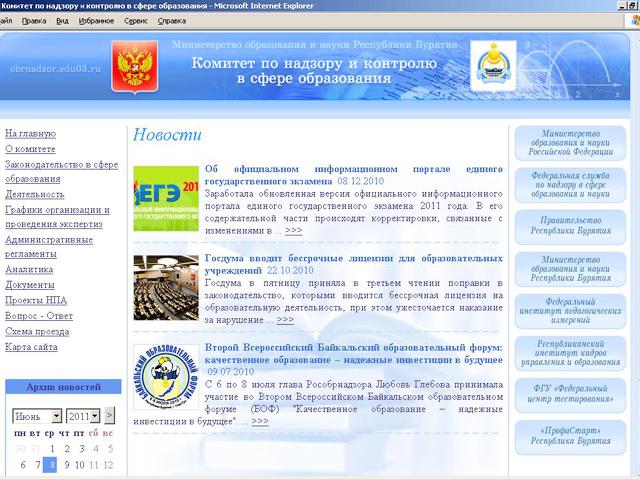Open the Схема проезда link
This screenshot has width=640, height=480.
pyautogui.click(x=37, y=331)
